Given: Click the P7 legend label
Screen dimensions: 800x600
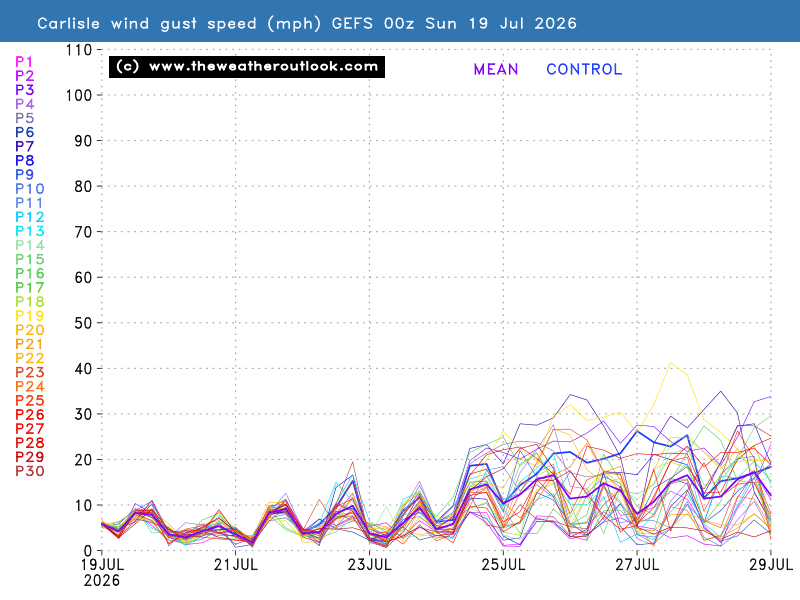Looking at the screenshot, I should (24, 146).
